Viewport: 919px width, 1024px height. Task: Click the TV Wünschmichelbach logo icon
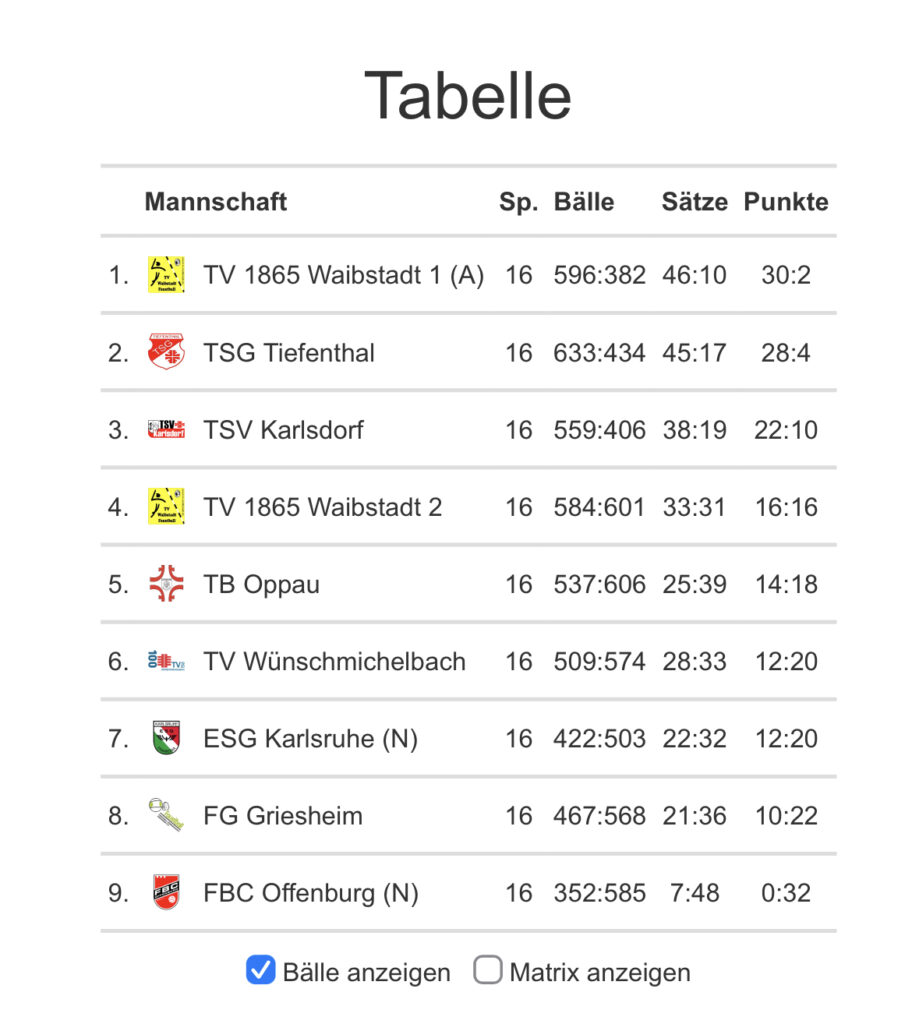(x=166, y=661)
